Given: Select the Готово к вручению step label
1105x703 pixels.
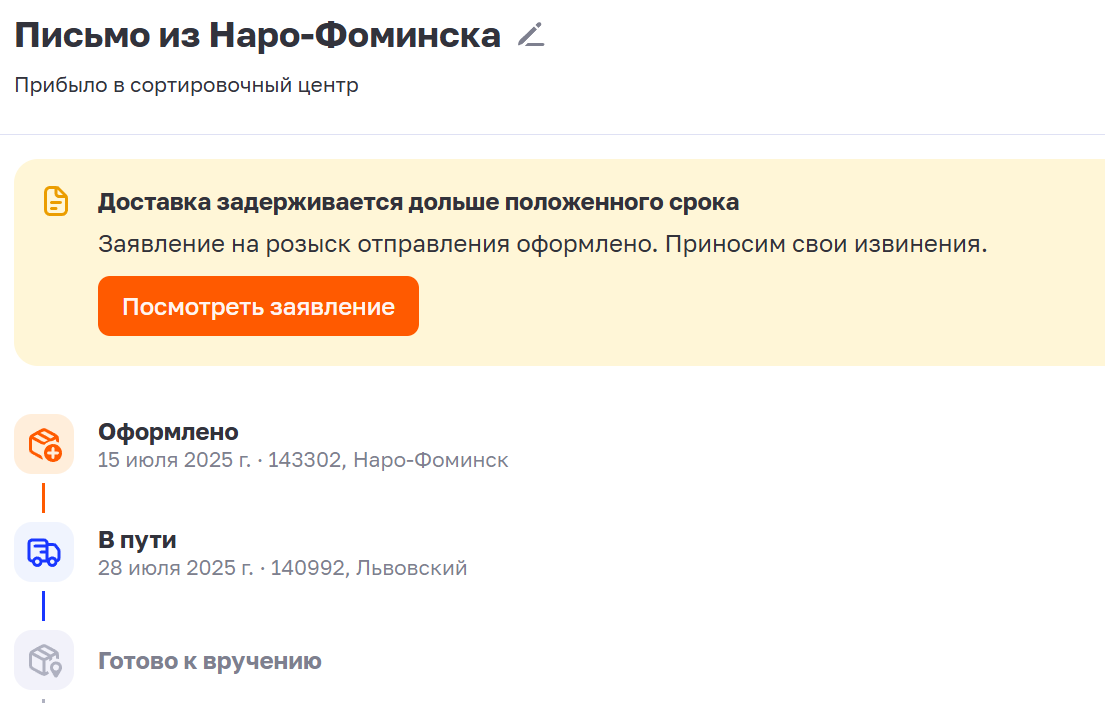Looking at the screenshot, I should [209, 661].
